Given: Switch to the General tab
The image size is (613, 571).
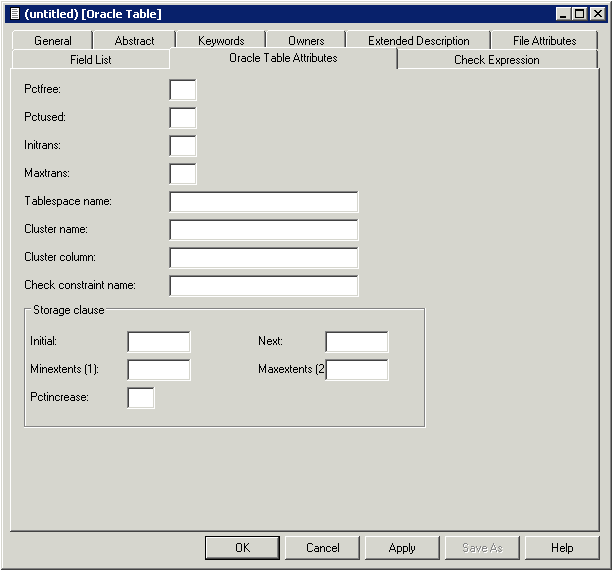Looking at the screenshot, I should point(53,41).
